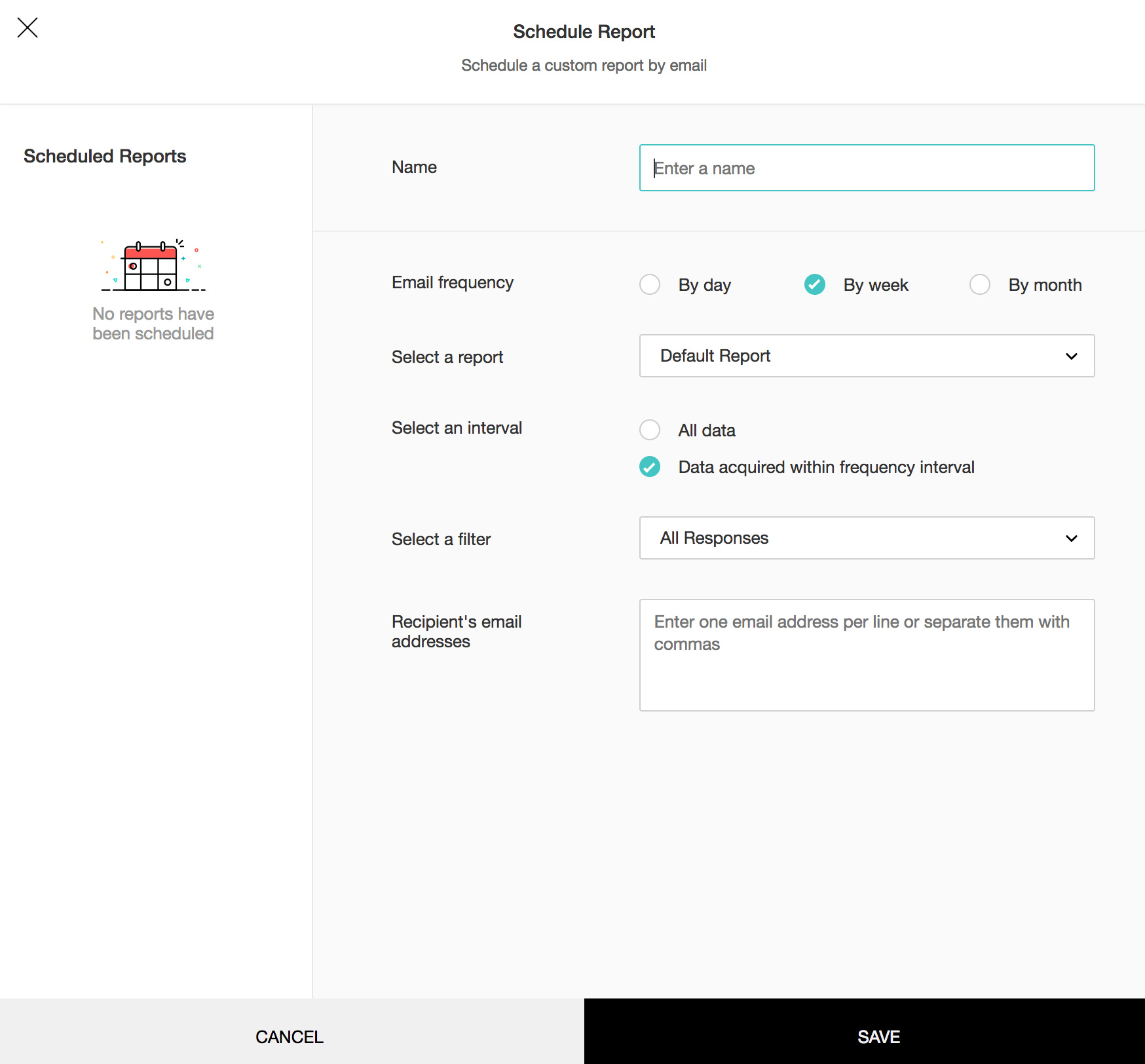Click the recipient email addresses text area
Viewport: 1145px width, 1064px height.
pyautogui.click(x=866, y=655)
